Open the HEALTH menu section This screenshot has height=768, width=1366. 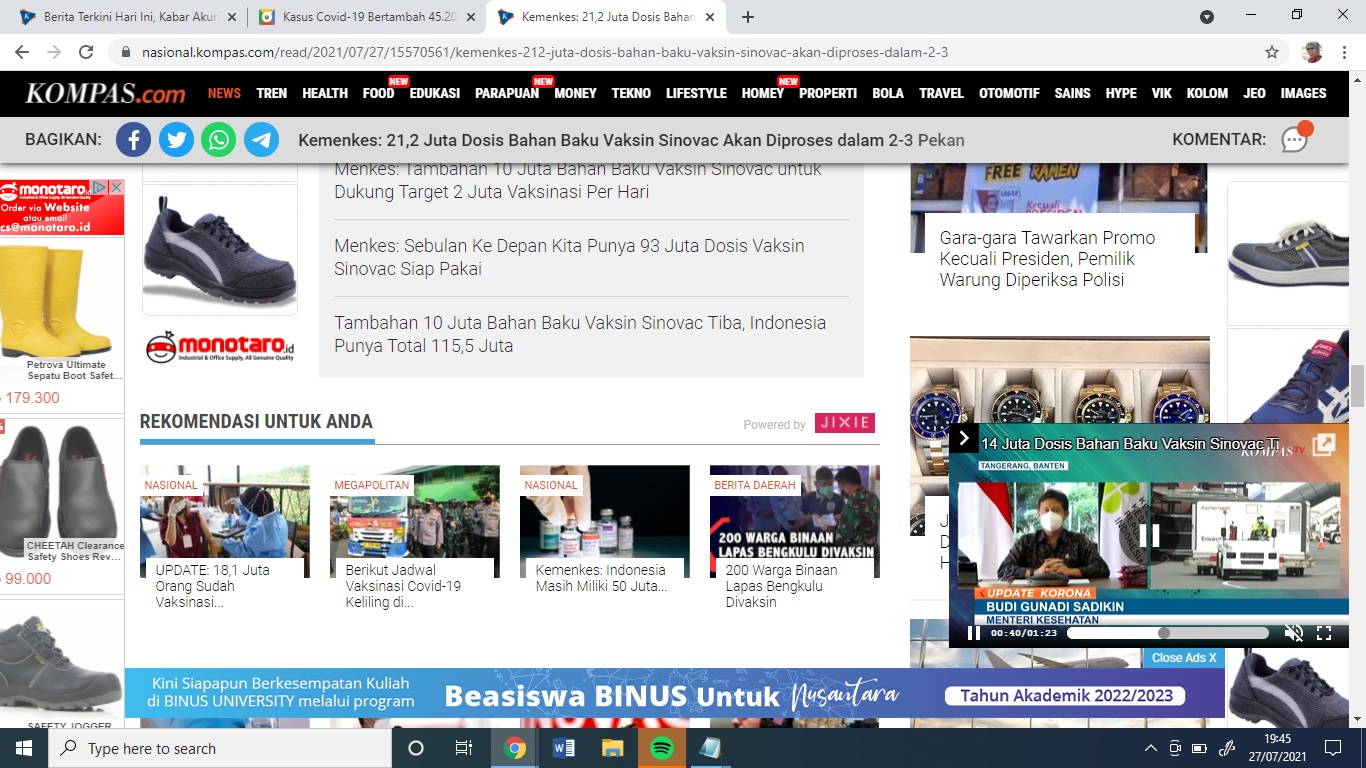click(x=325, y=93)
